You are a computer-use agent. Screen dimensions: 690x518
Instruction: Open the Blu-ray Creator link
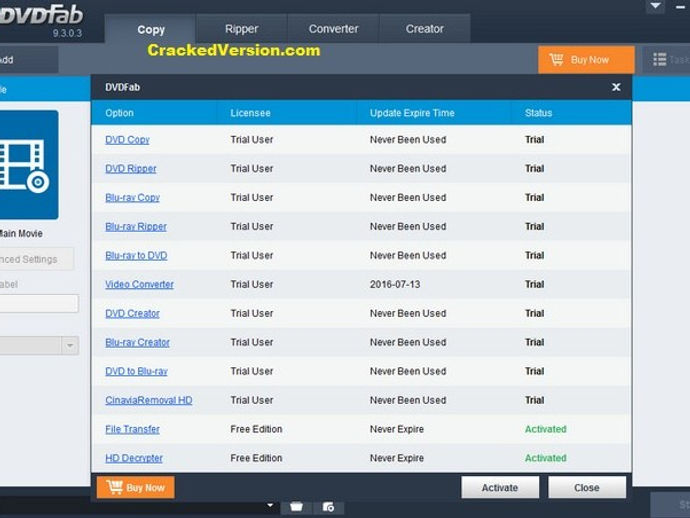pos(137,342)
